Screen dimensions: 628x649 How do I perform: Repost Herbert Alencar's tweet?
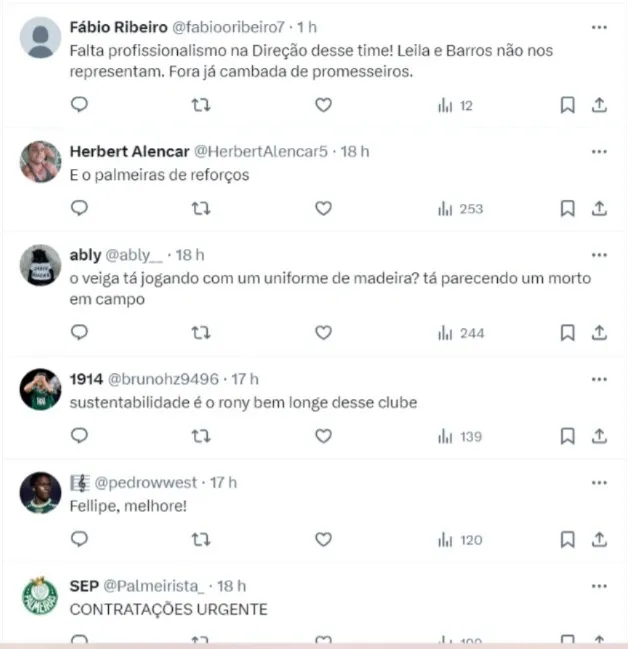tap(201, 208)
